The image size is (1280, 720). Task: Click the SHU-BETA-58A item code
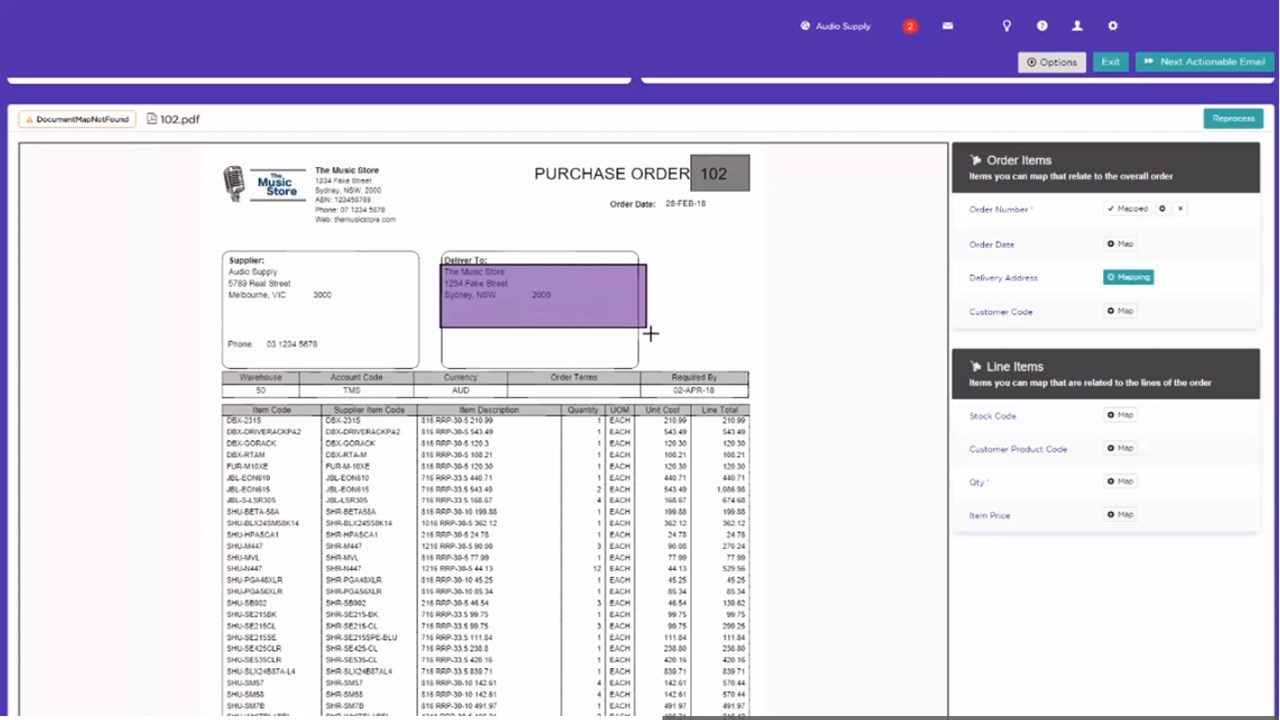253,512
